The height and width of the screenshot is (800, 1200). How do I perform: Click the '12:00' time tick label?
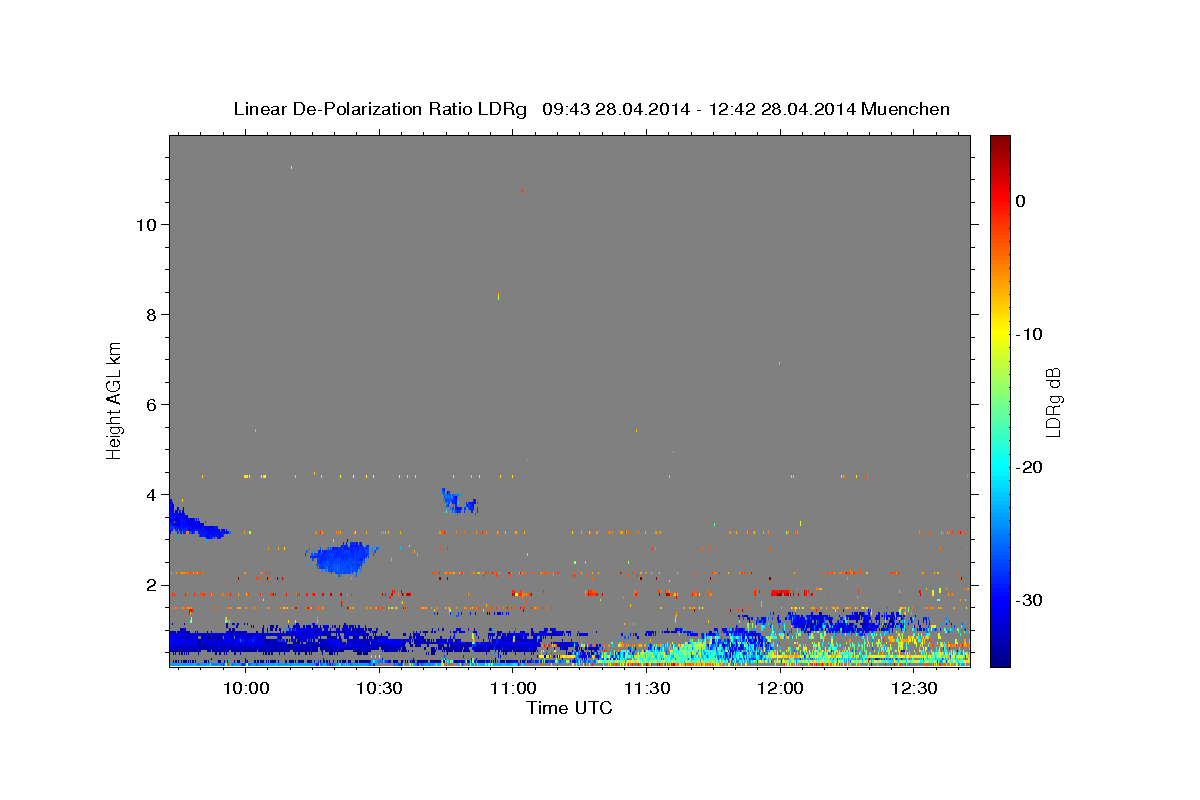779,688
